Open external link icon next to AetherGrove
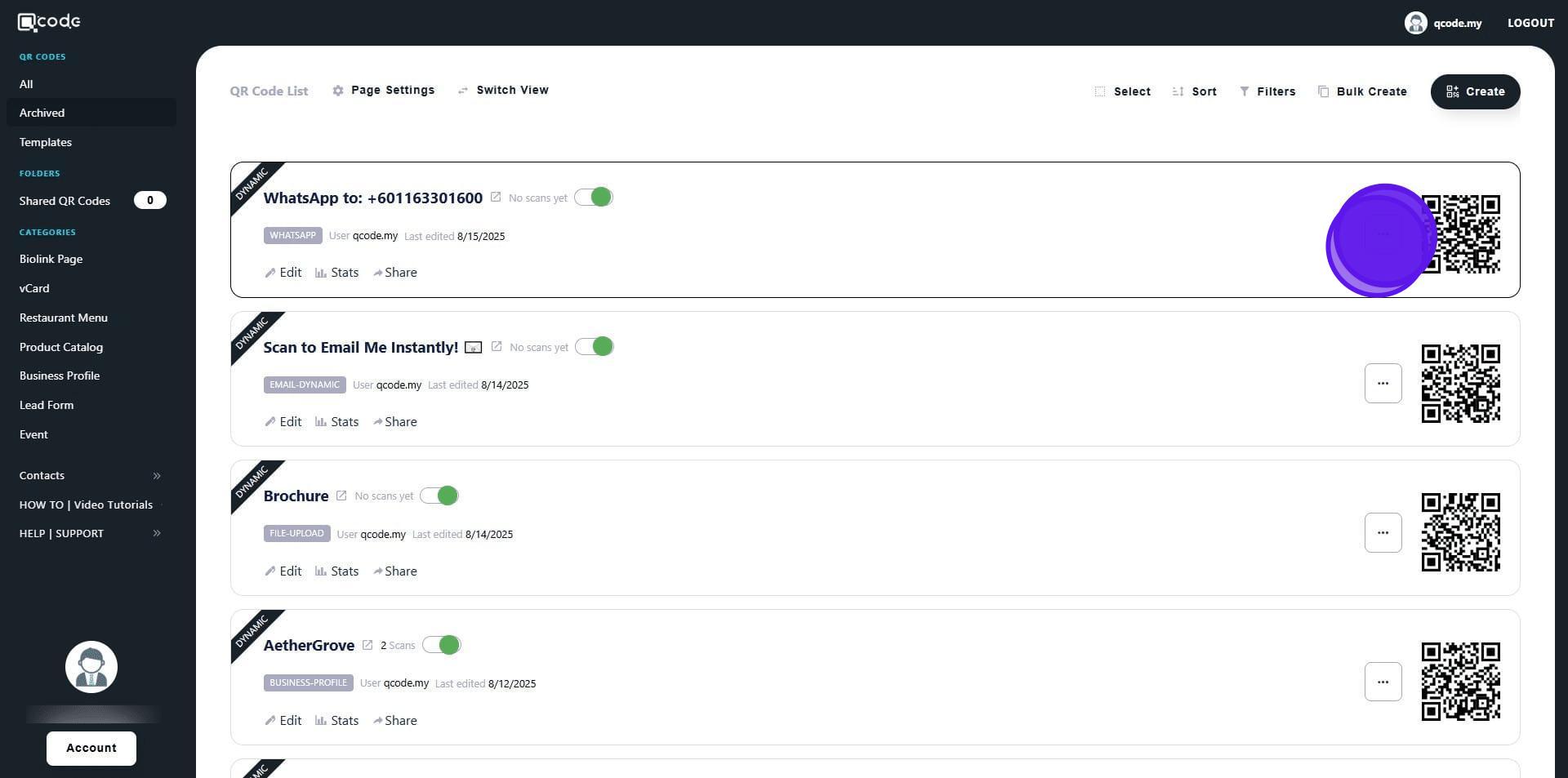The width and height of the screenshot is (1568, 778). click(x=367, y=645)
